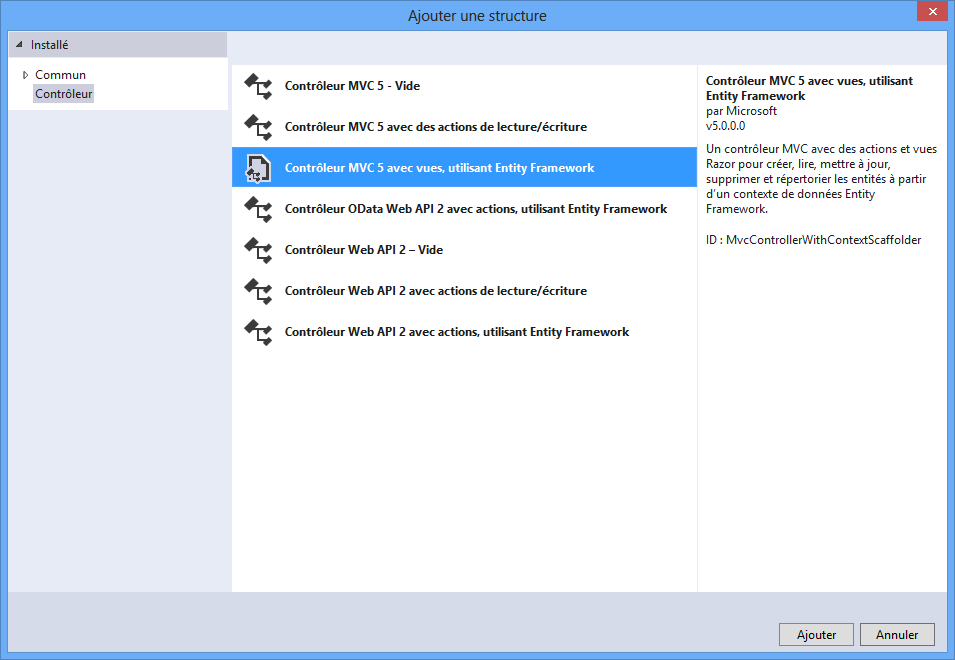Choose MVC 5 avec des actions de lecture/écriture
This screenshot has height=660, width=955.
[464, 127]
